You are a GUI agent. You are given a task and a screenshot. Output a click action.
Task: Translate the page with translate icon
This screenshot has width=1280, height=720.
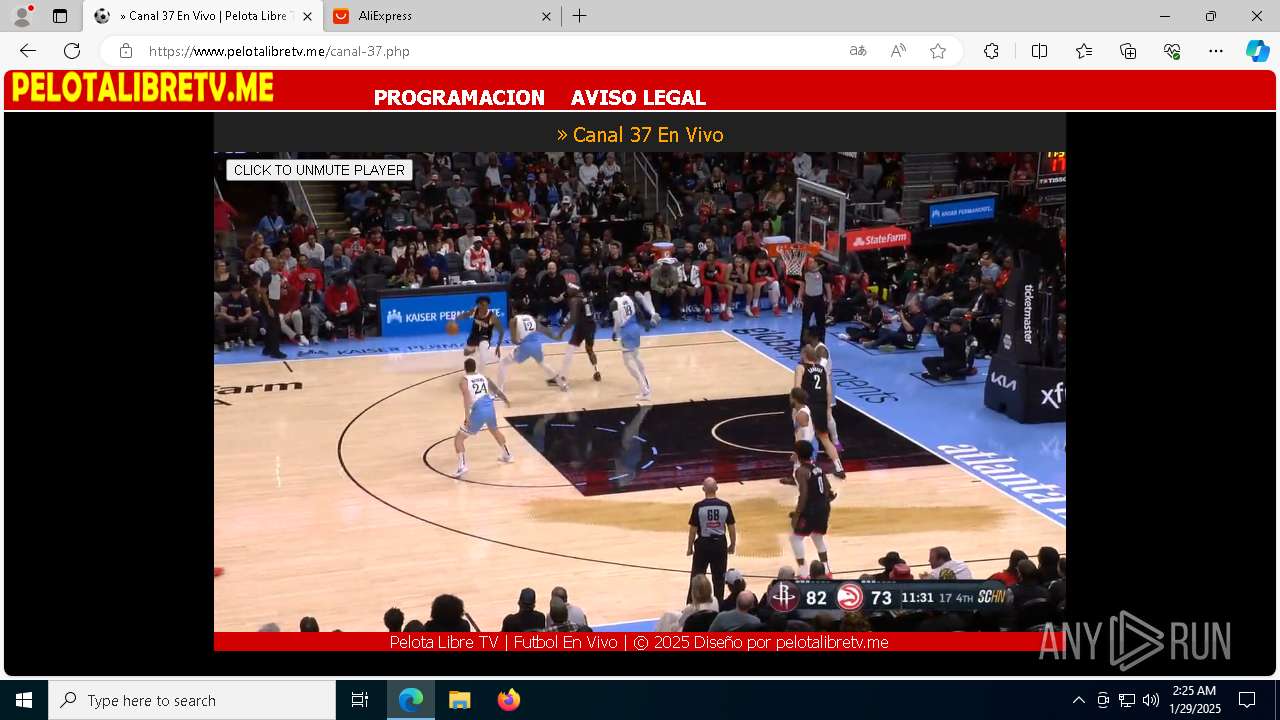tap(858, 51)
